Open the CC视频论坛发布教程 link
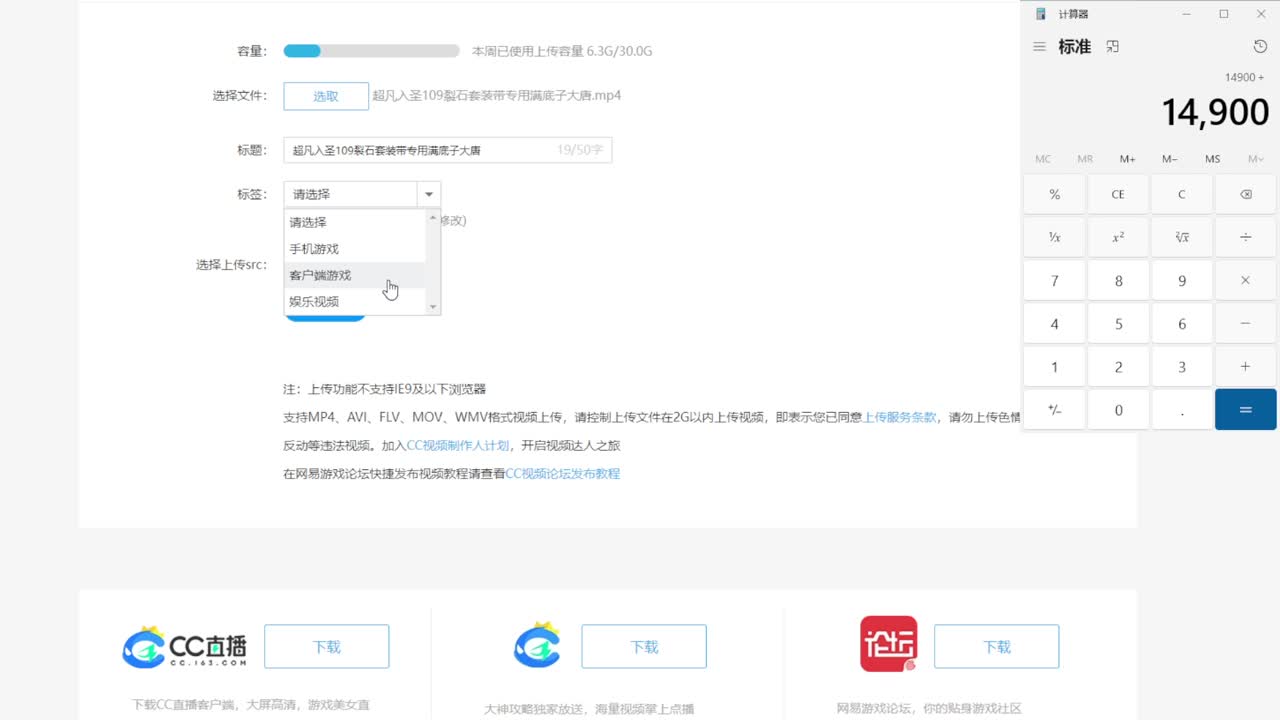The width and height of the screenshot is (1280, 720). click(x=563, y=473)
